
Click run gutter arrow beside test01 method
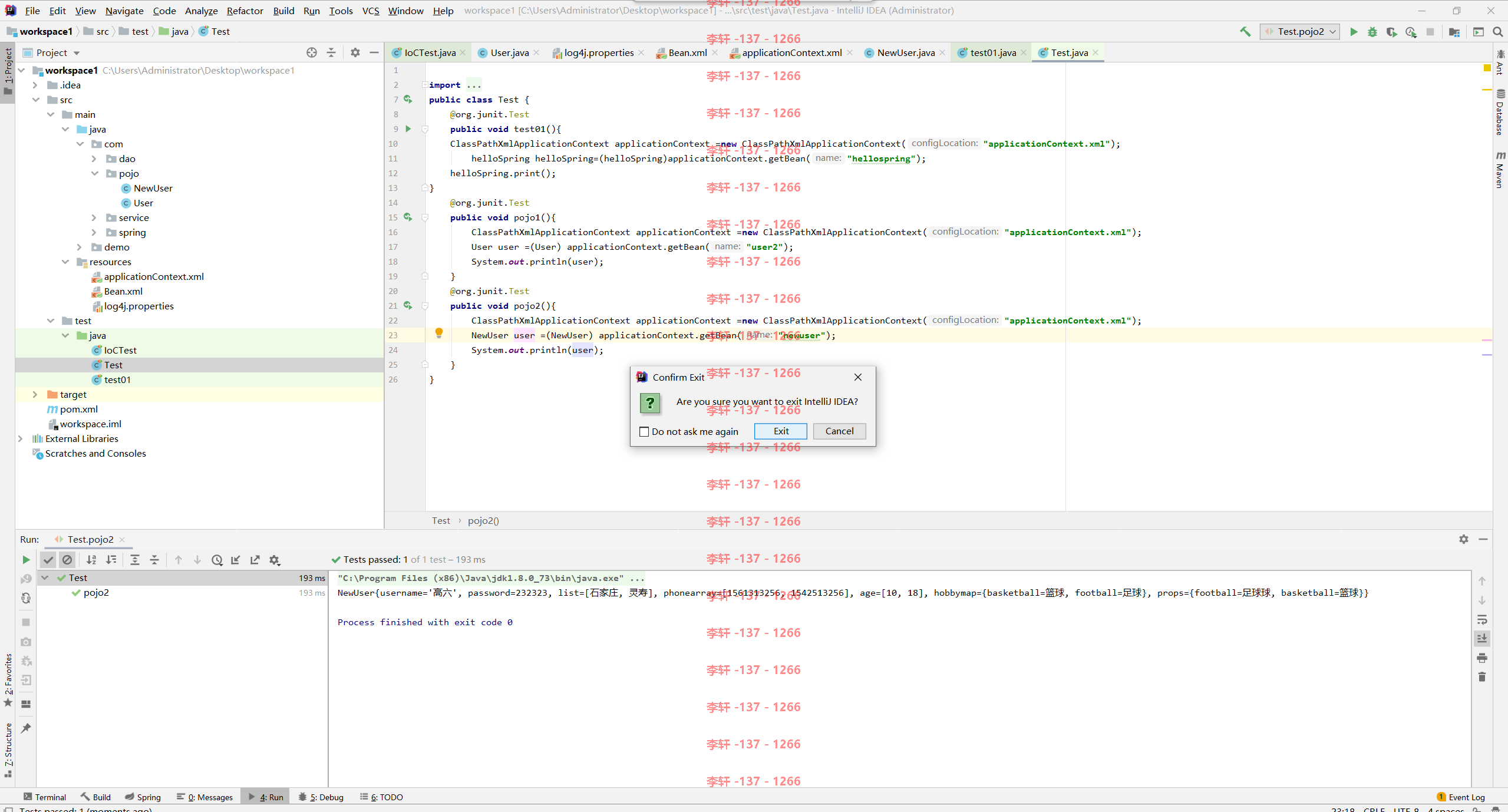point(408,129)
